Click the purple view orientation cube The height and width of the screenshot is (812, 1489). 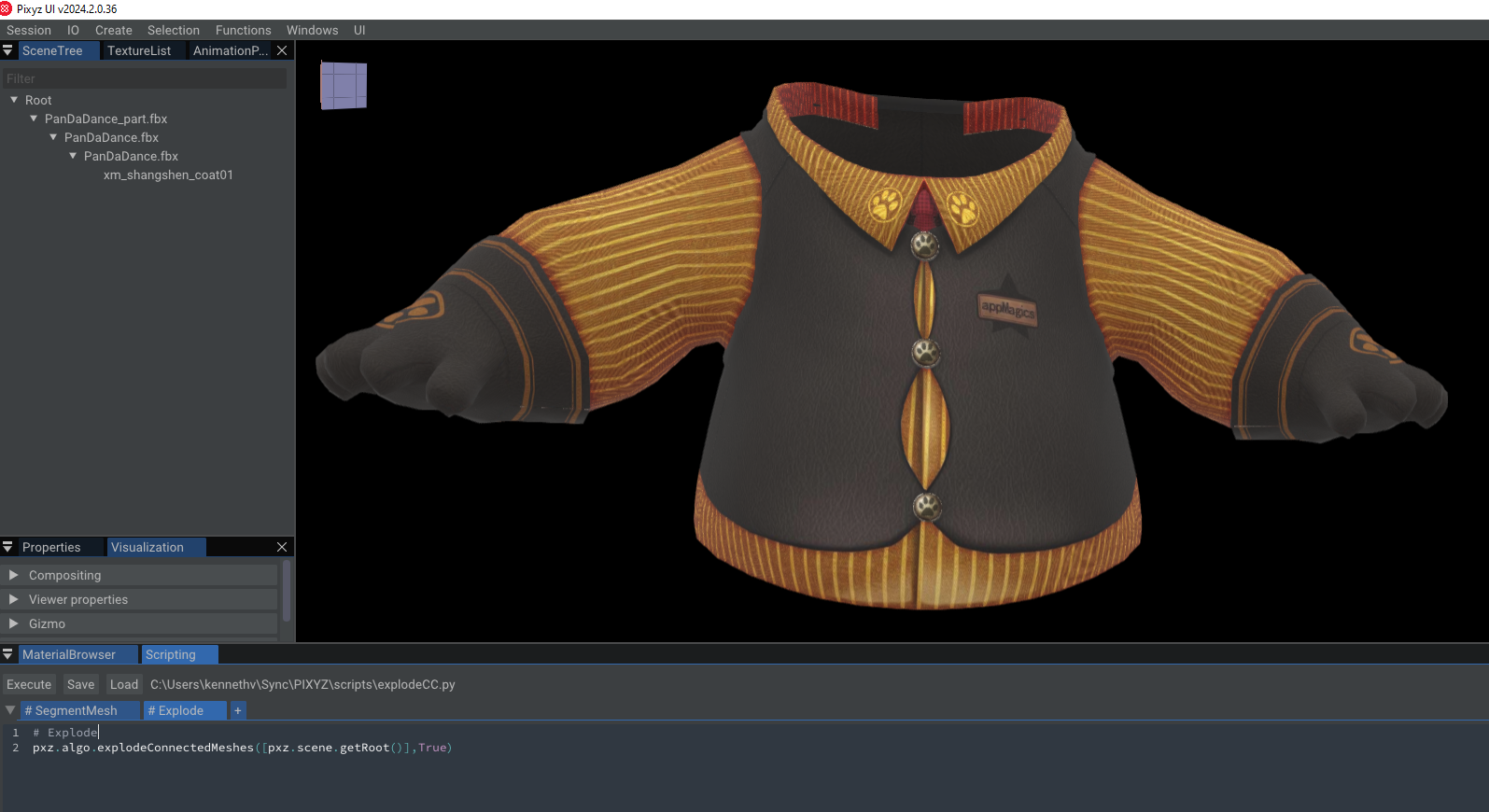click(344, 85)
